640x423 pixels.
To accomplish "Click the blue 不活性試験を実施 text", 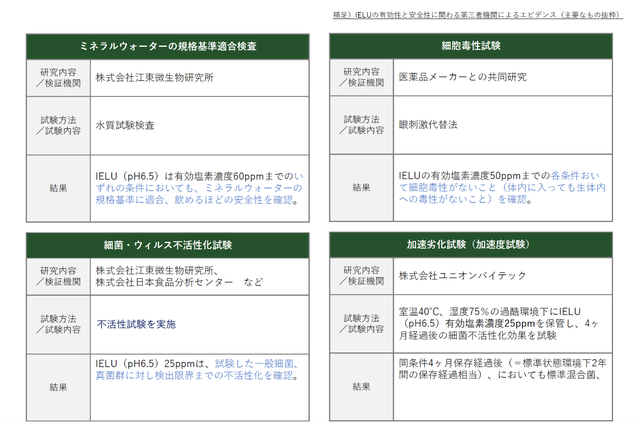I will pos(136,325).
